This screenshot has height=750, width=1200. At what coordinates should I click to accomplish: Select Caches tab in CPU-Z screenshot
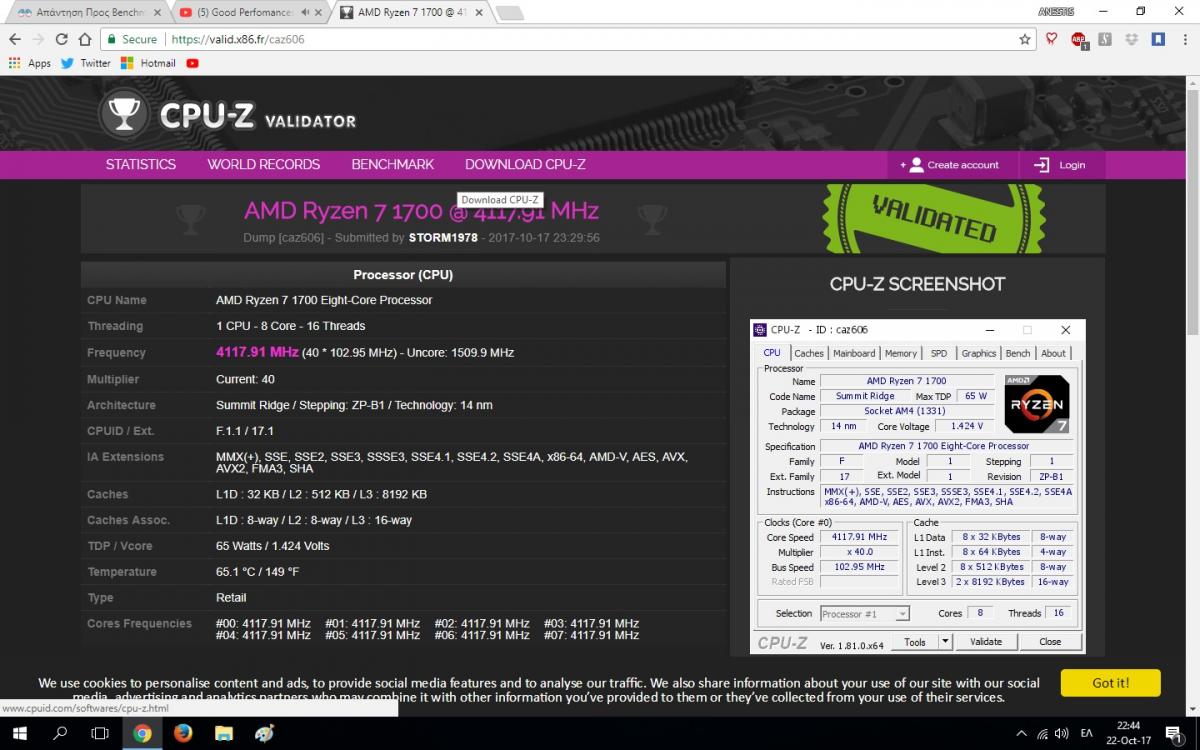point(808,353)
